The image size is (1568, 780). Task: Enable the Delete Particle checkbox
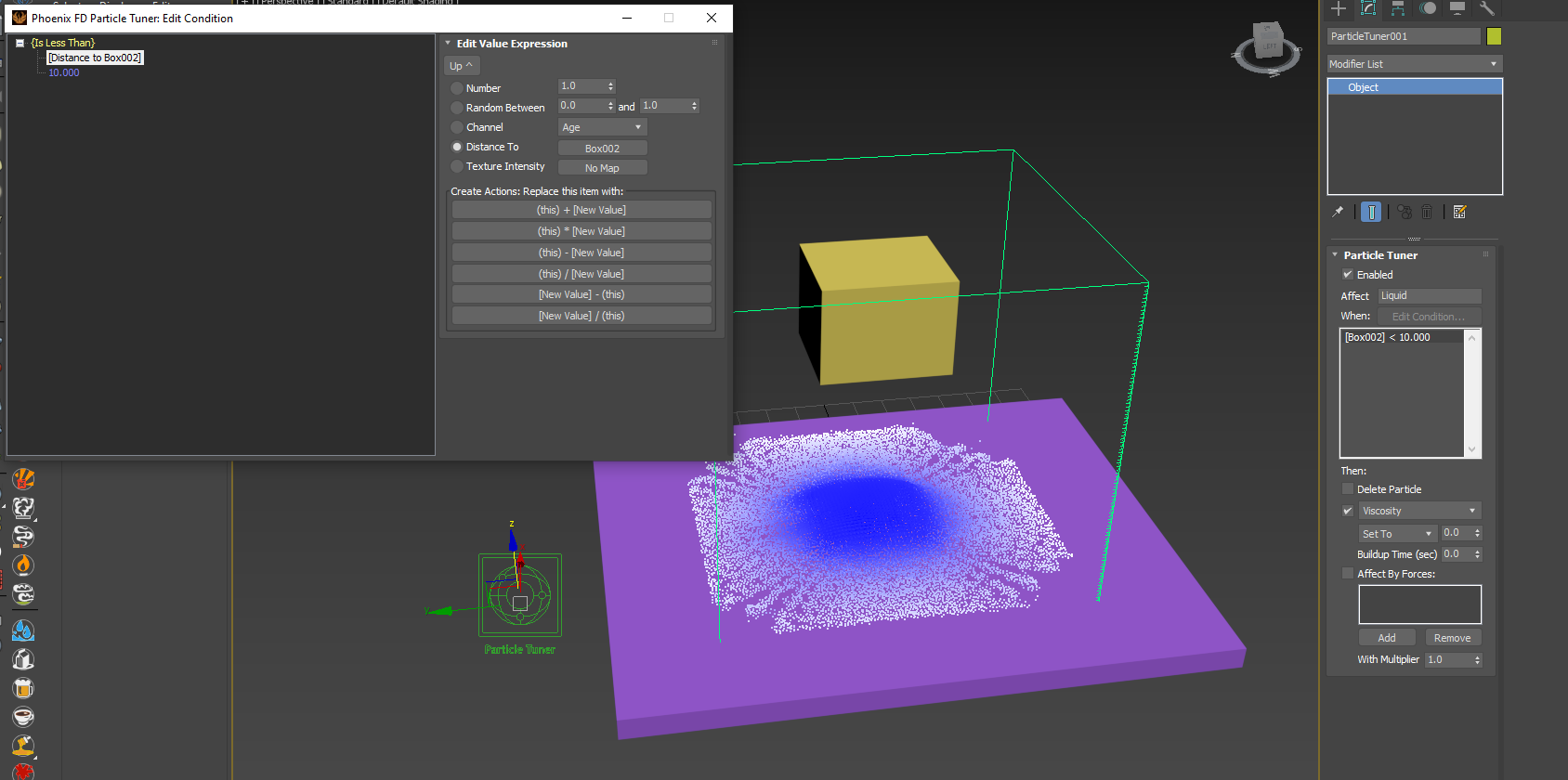pos(1348,489)
